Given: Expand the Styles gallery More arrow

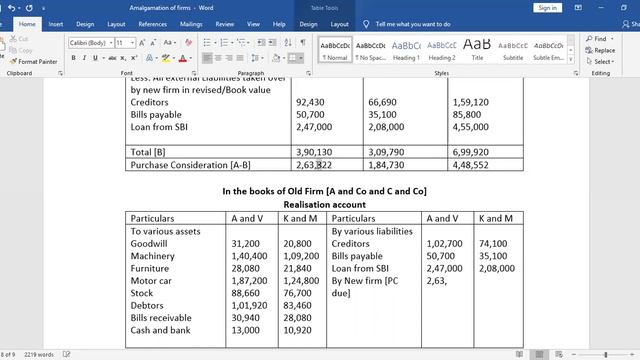Looking at the screenshot, I should (571, 60).
